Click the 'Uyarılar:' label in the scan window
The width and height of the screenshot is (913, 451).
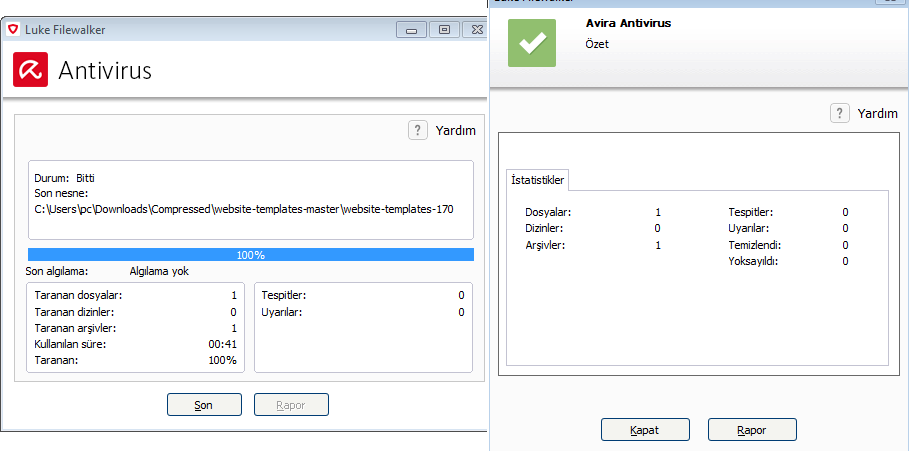click(282, 312)
